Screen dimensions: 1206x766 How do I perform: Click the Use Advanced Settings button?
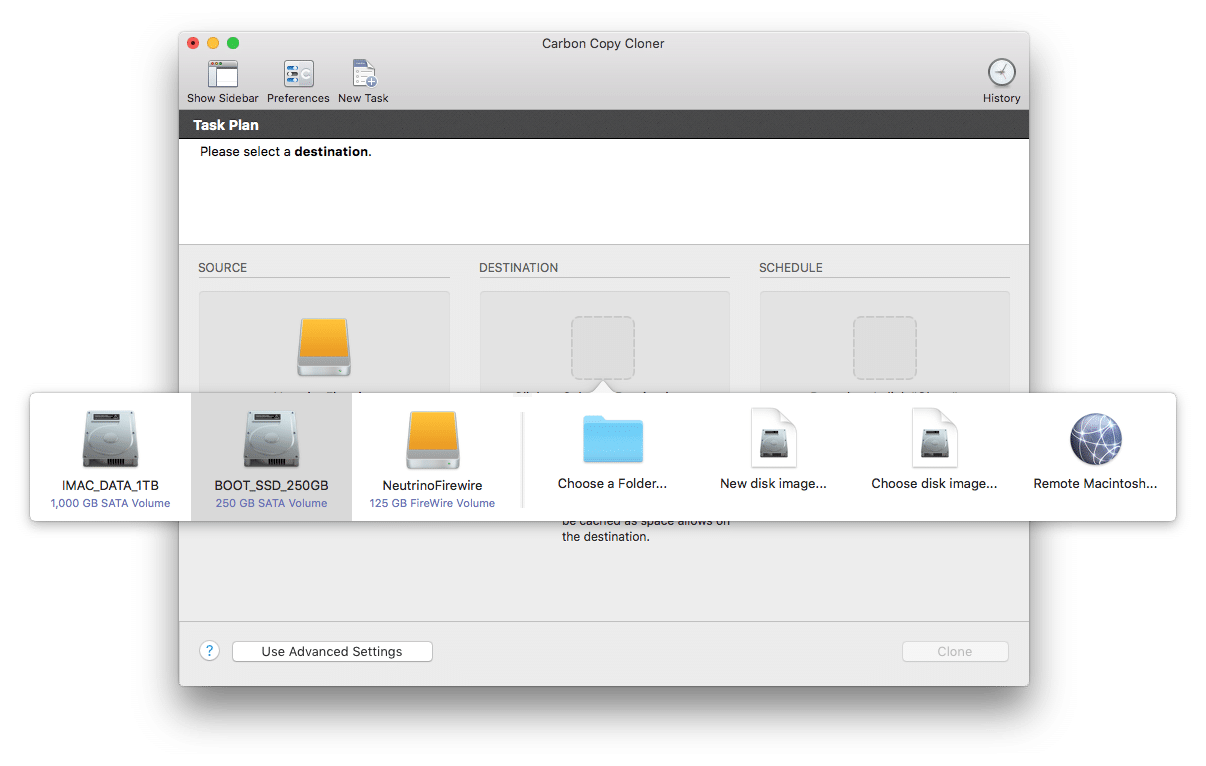tap(332, 651)
